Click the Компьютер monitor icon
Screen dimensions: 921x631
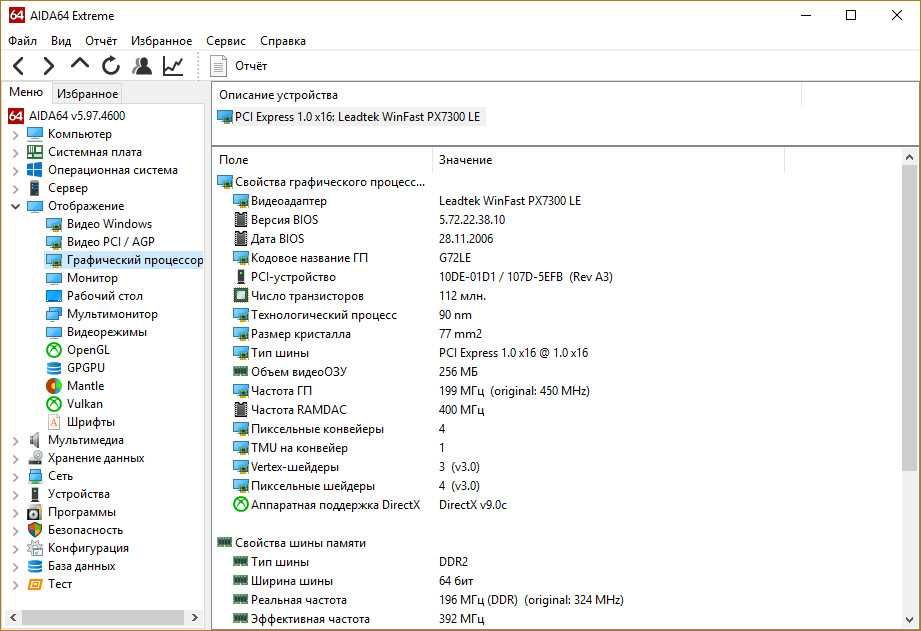click(35, 133)
